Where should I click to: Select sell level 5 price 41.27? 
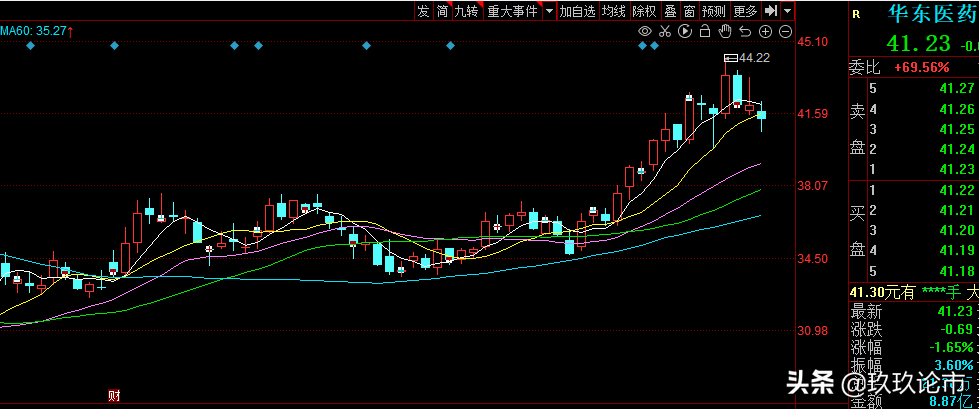coord(957,89)
